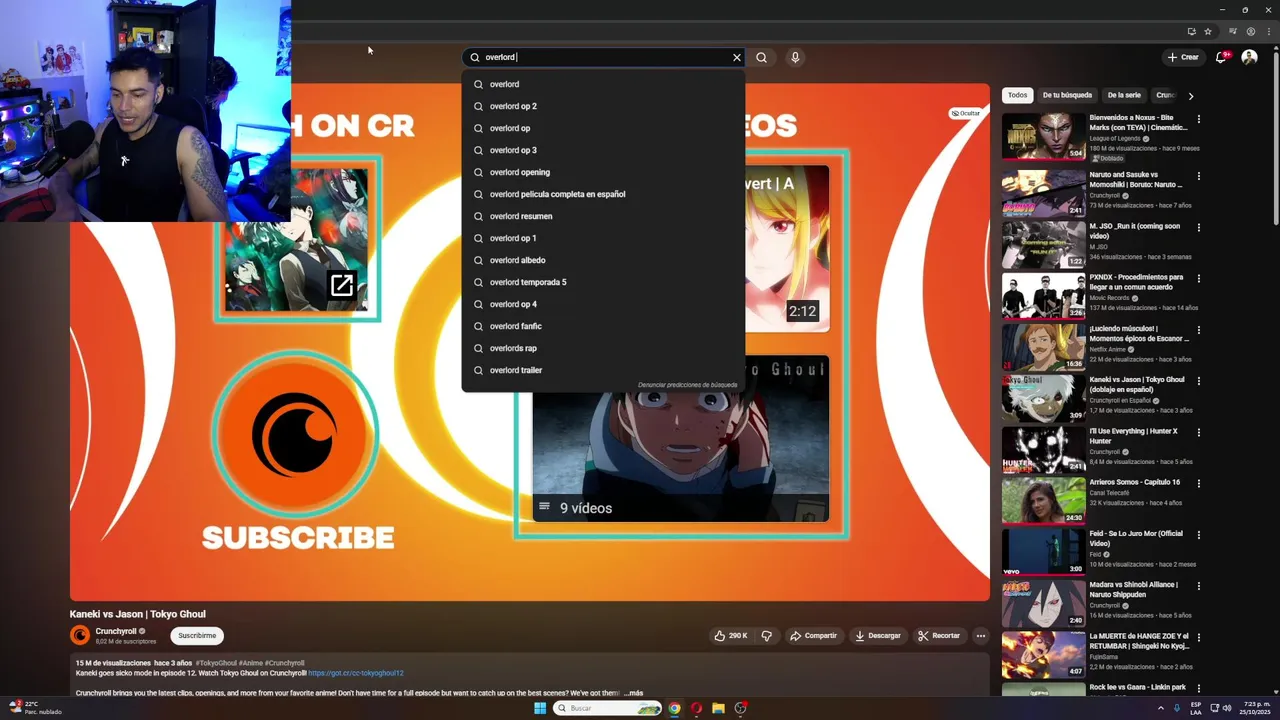
Task: Click into the search field containing 'overlord'
Action: 605,57
